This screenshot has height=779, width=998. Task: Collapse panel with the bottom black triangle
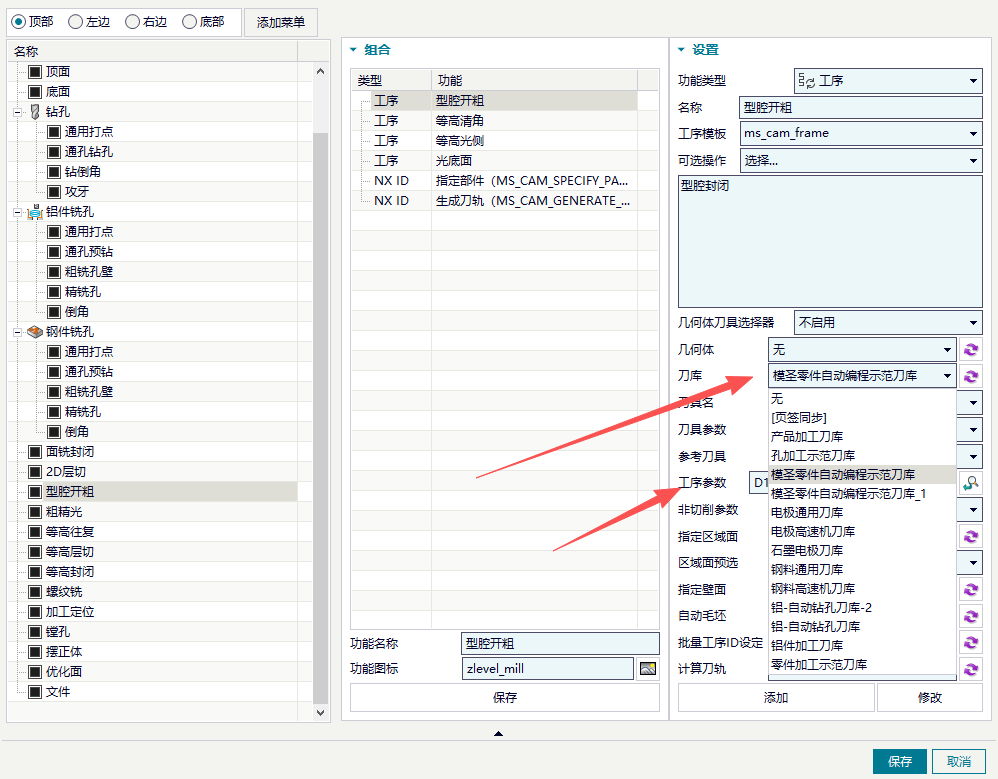point(498,734)
